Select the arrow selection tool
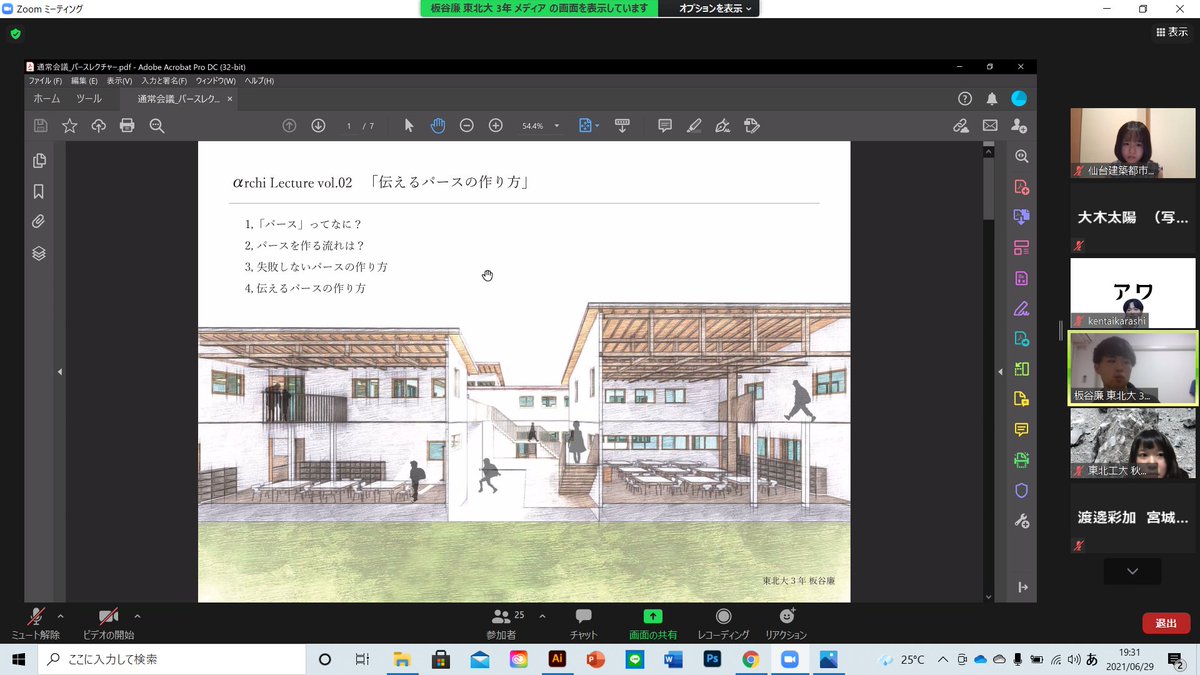Image resolution: width=1200 pixels, height=675 pixels. 408,125
